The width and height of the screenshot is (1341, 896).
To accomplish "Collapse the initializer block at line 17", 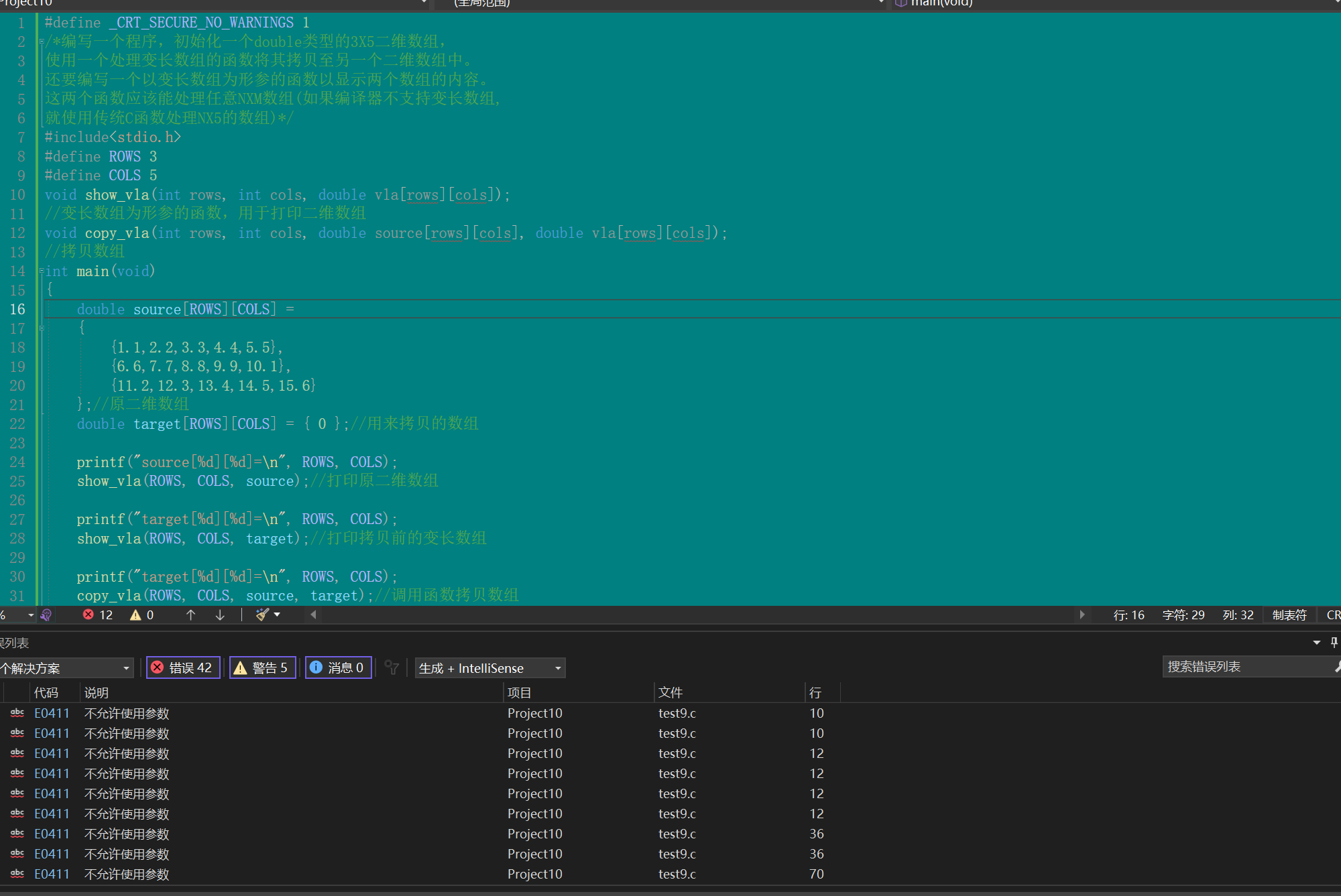I will pyautogui.click(x=42, y=328).
